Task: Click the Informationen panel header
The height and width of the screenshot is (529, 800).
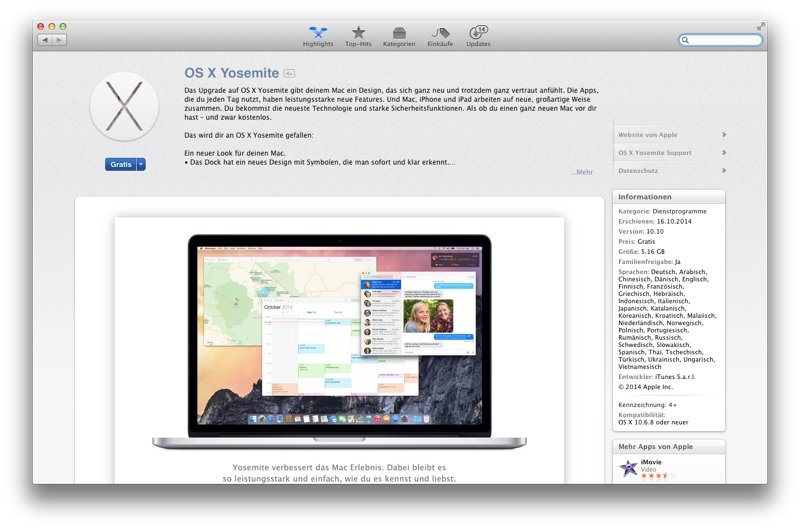Action: pos(668,197)
